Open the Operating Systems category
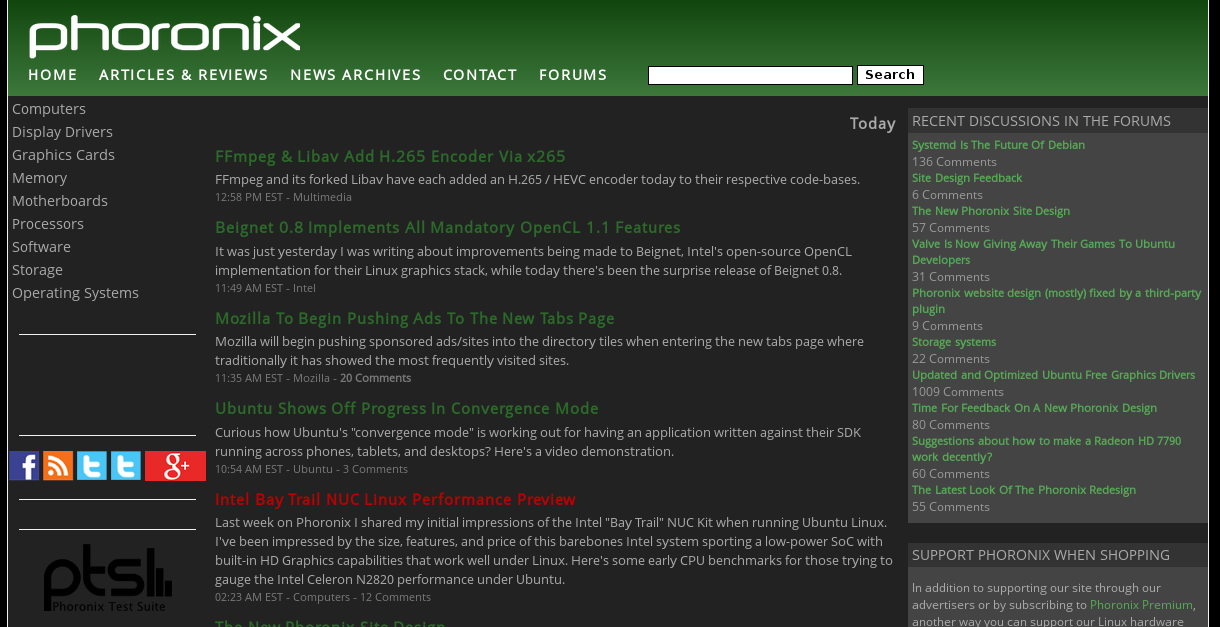This screenshot has width=1220, height=627. click(x=75, y=293)
